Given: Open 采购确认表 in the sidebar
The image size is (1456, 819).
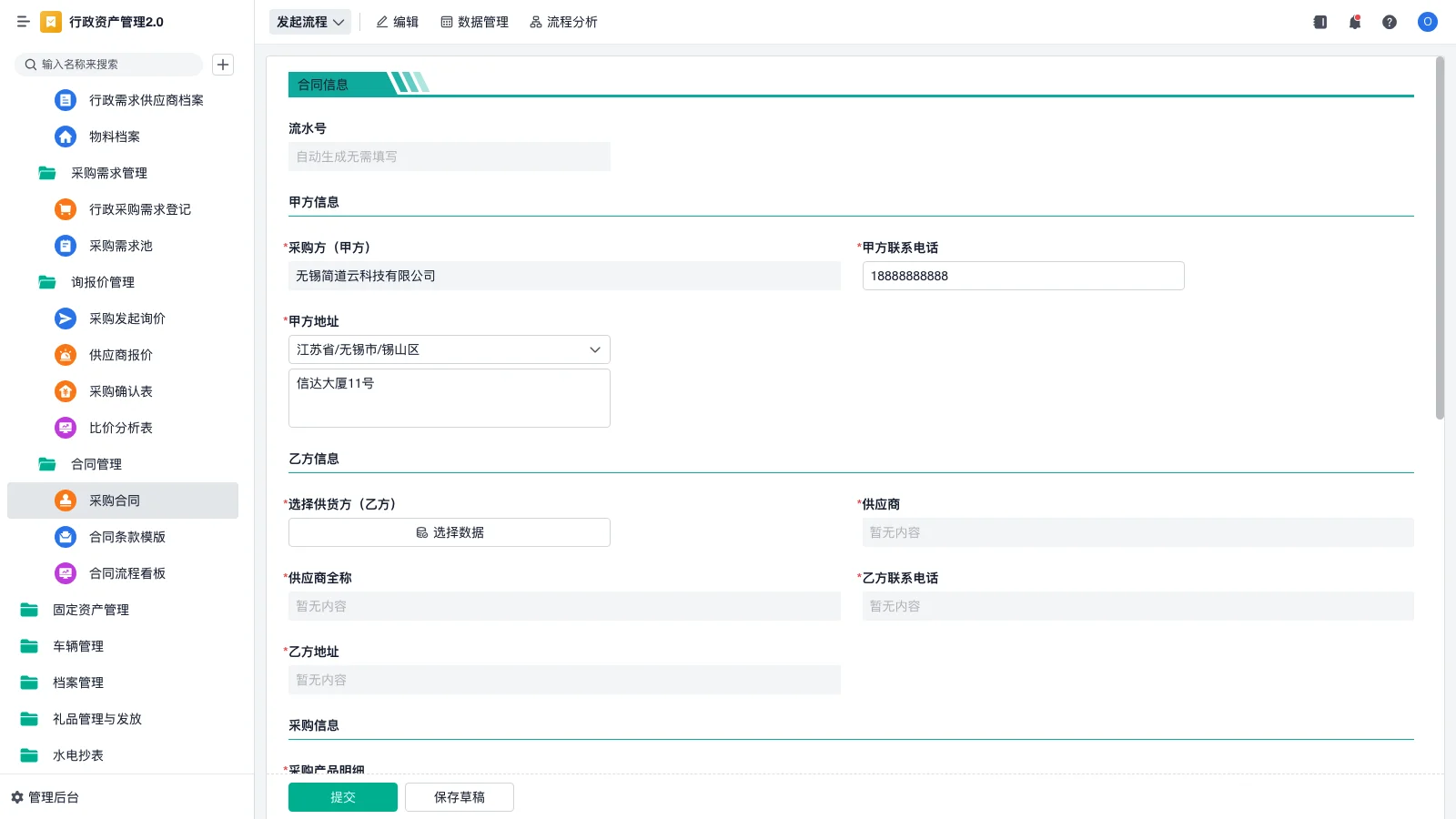Looking at the screenshot, I should tap(123, 391).
